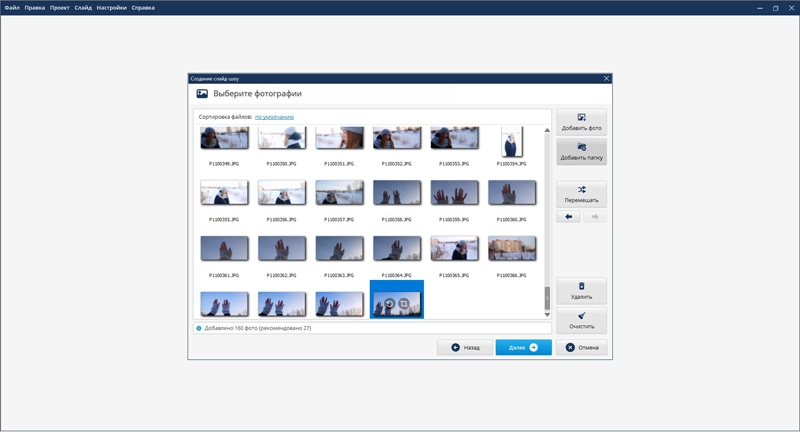The height and width of the screenshot is (432, 800).
Task: Go back with the Назад button
Action: (x=465, y=347)
